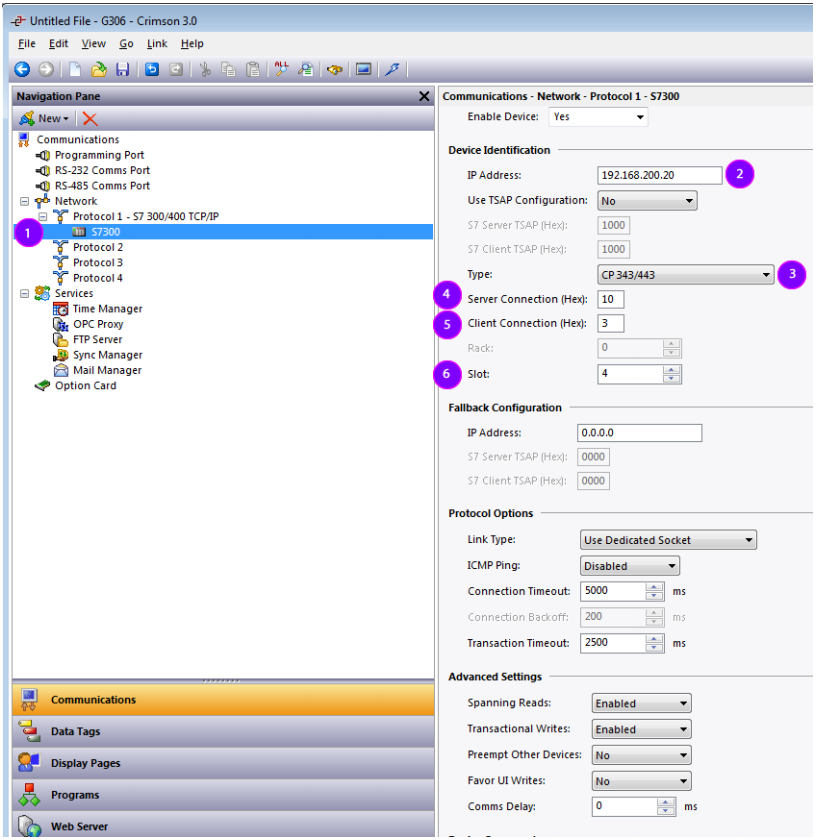Open the Go menu
The image size is (817, 840).
[126, 44]
